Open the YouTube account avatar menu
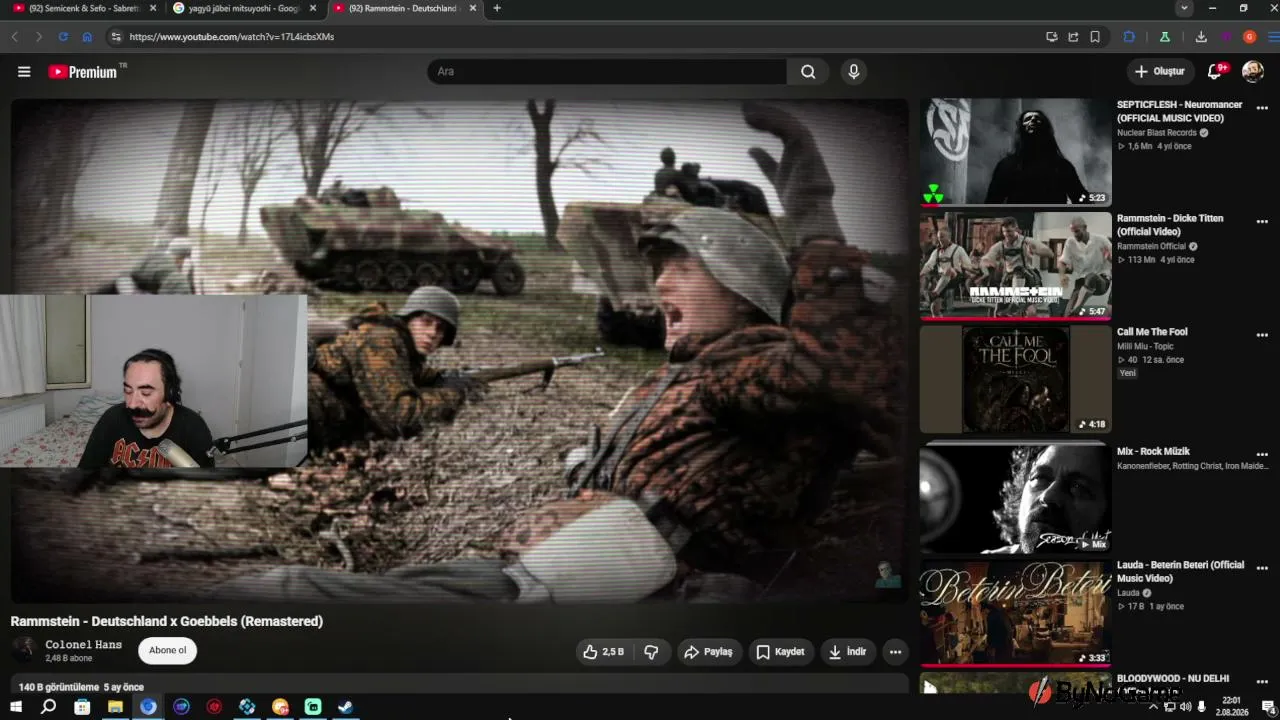Image resolution: width=1280 pixels, height=720 pixels. [x=1252, y=71]
